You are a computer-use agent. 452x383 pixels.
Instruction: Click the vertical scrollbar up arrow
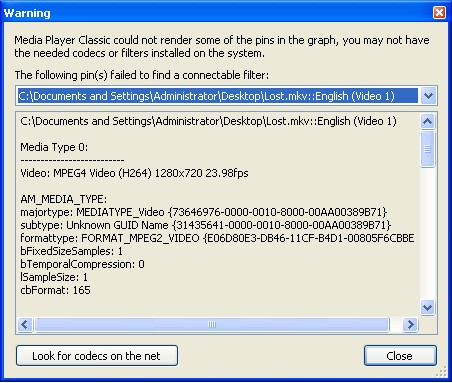pos(427,121)
